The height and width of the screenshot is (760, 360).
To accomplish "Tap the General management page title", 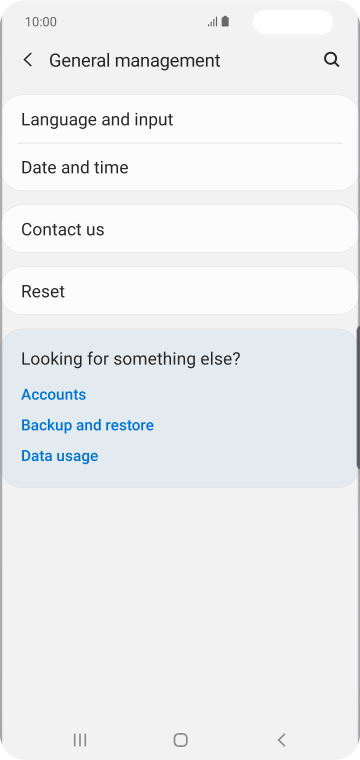I will click(x=135, y=61).
